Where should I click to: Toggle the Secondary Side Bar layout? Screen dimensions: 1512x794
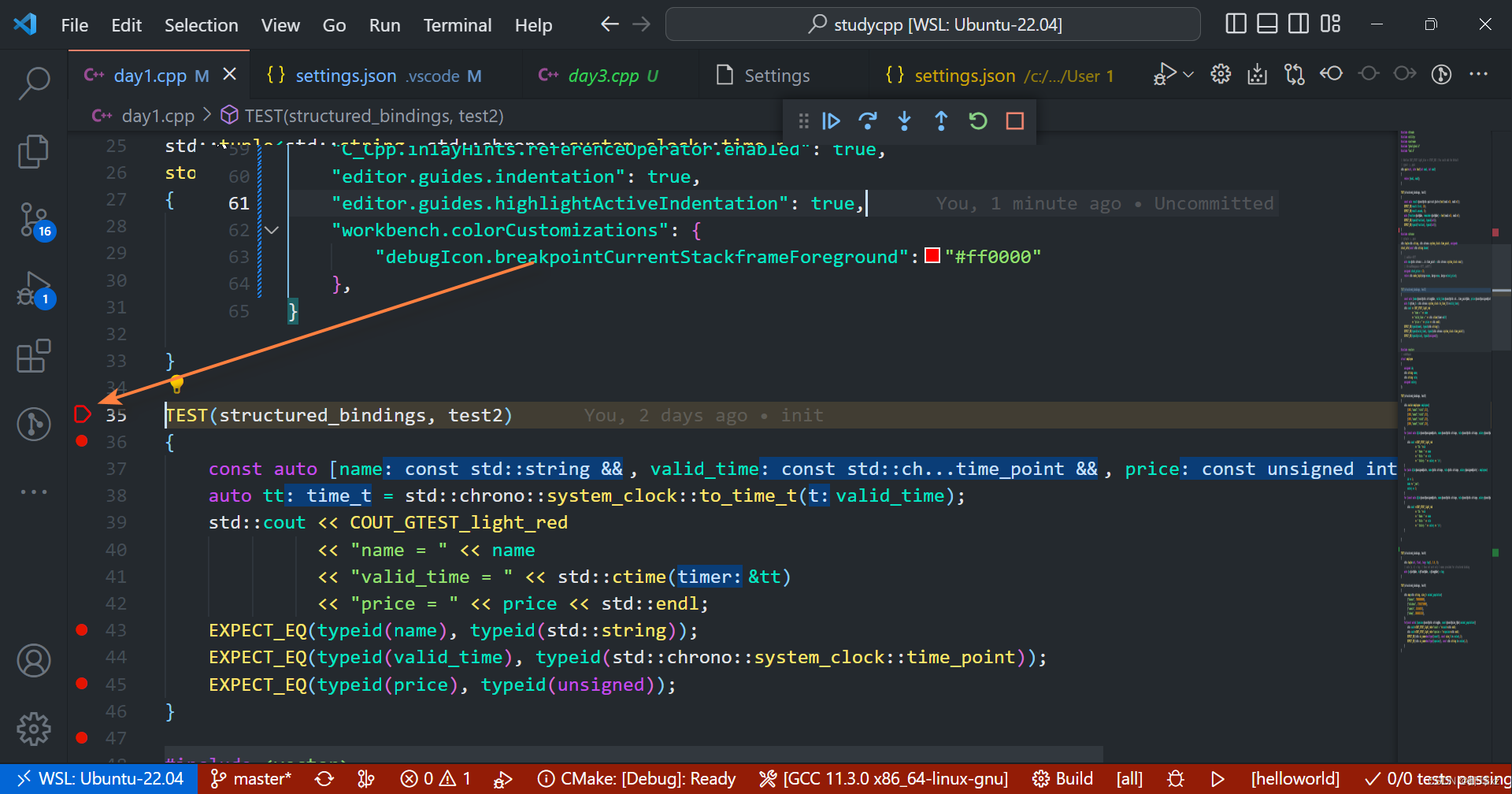[1299, 24]
